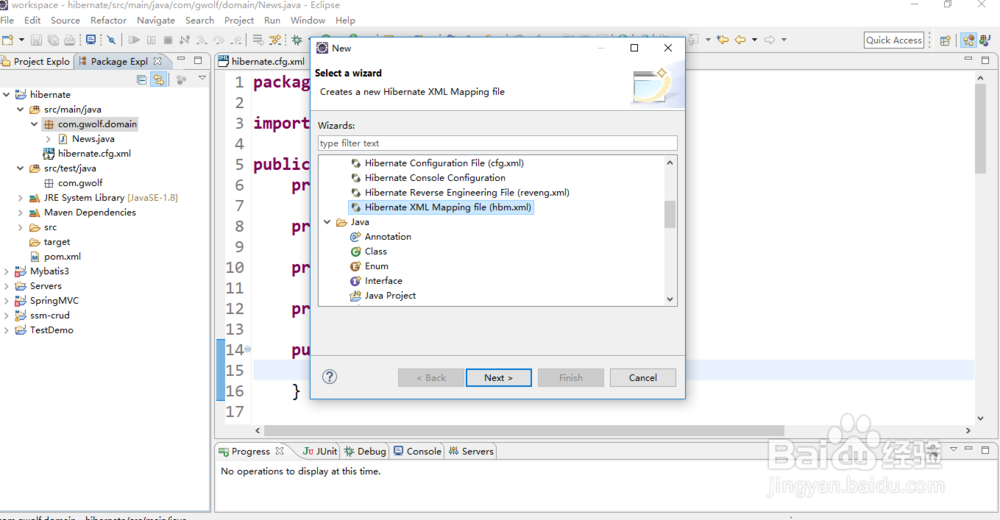1000x520 pixels.
Task: Click the Save toolbar icon
Action: 36,40
